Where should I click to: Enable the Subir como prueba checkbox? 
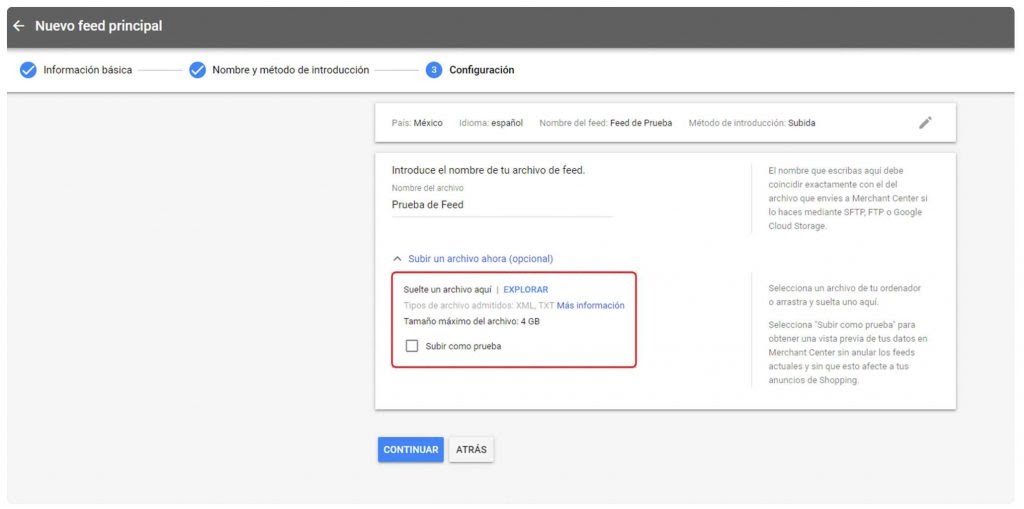click(412, 346)
